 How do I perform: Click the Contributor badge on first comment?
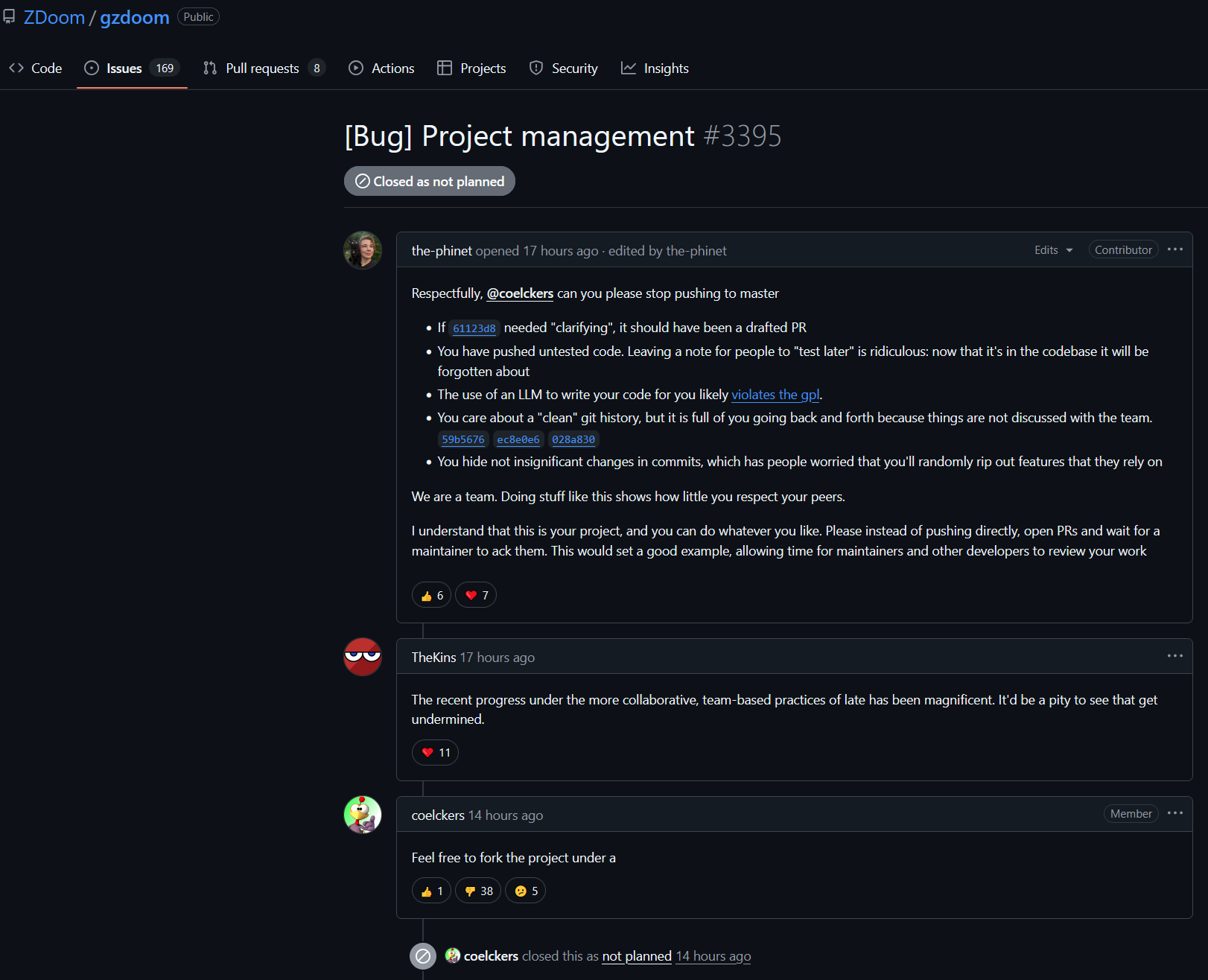tap(1123, 250)
